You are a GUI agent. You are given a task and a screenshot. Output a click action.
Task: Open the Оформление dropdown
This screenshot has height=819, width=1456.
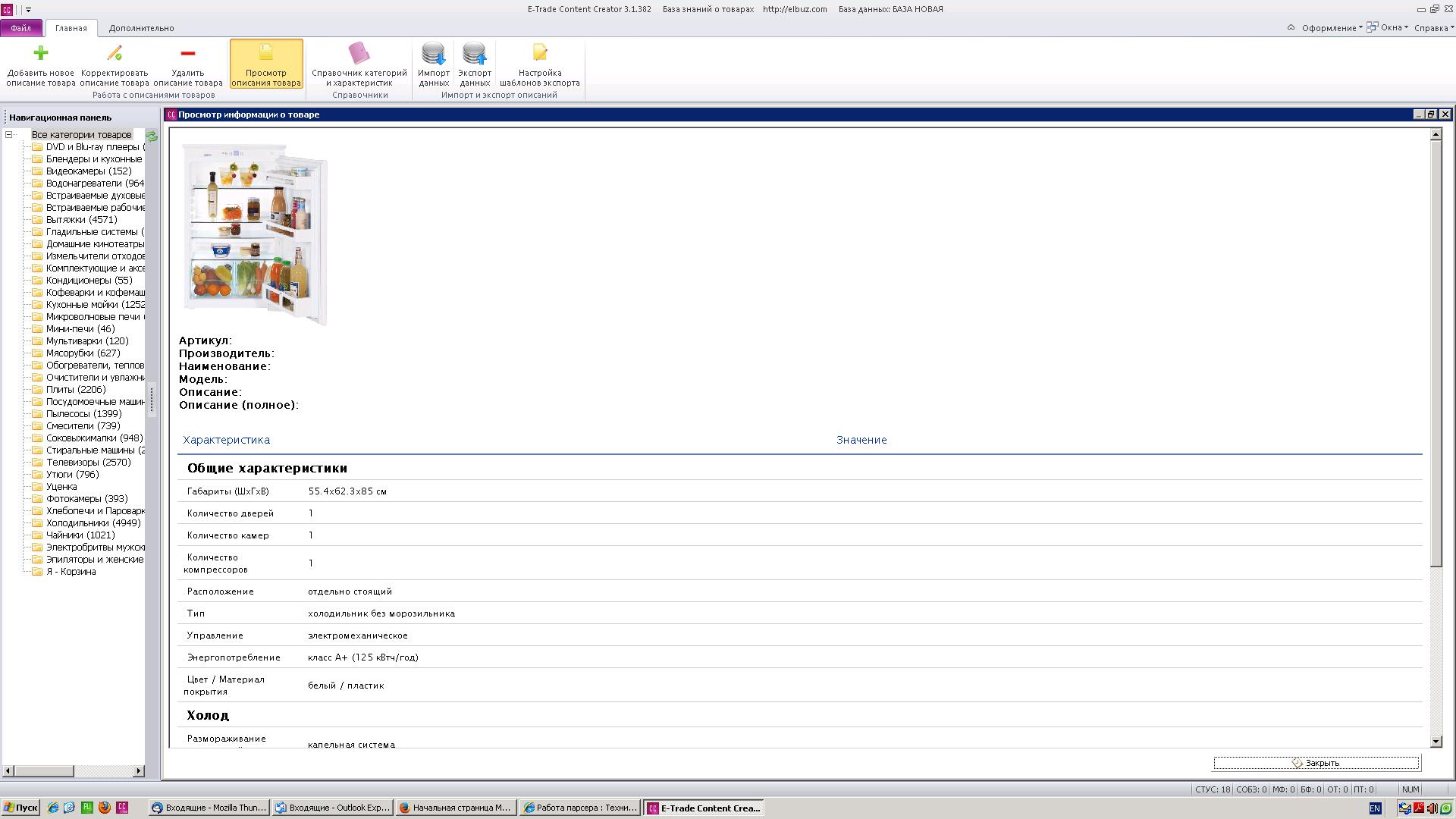[1332, 28]
